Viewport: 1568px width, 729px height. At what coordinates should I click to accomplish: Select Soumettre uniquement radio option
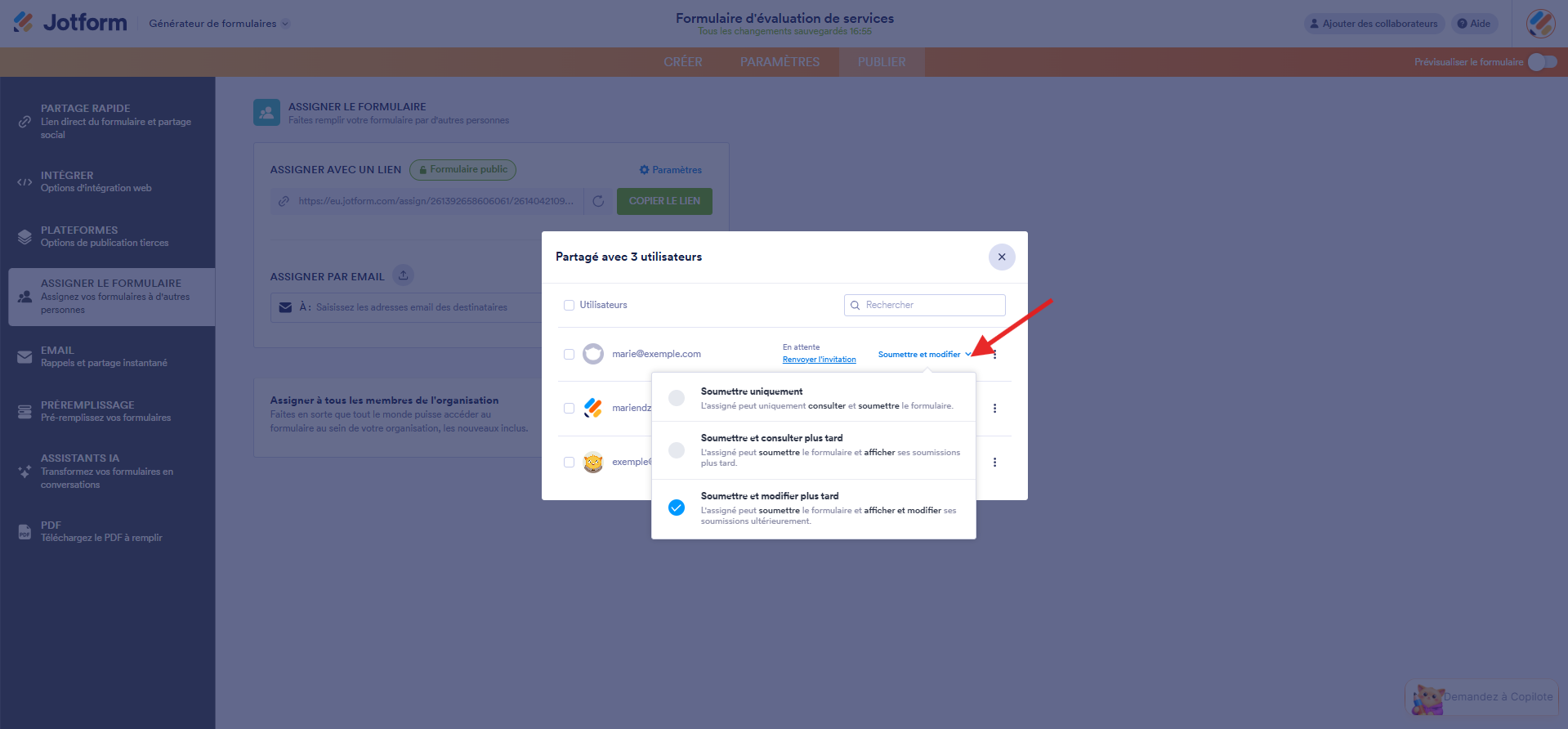pos(677,398)
